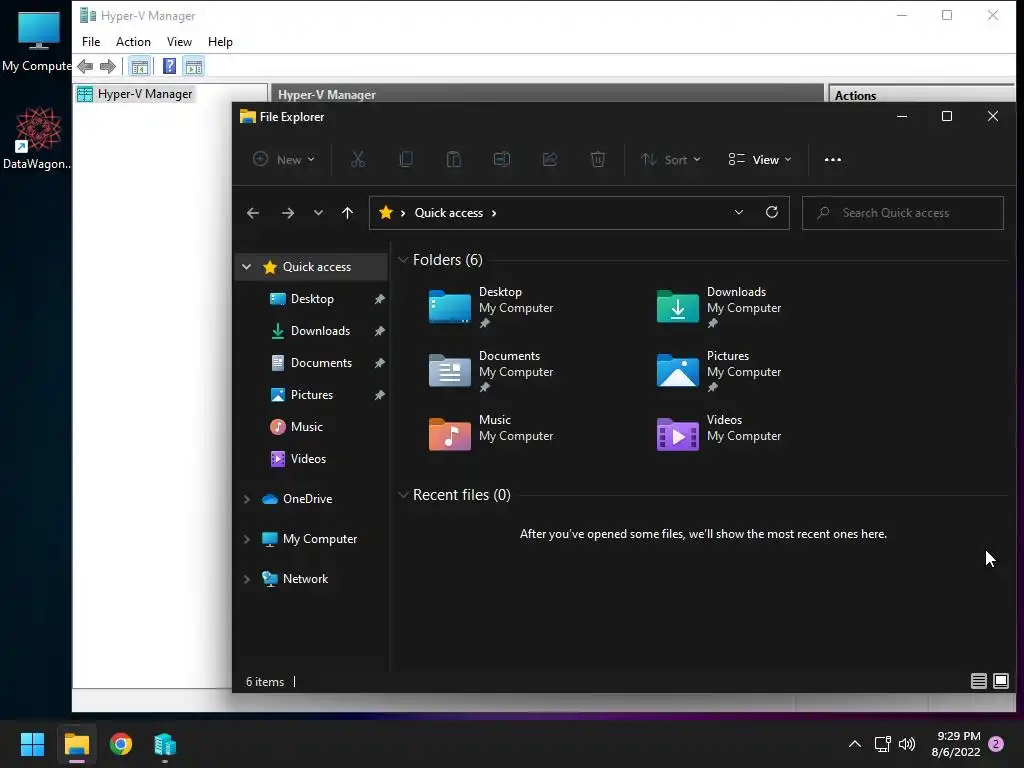The image size is (1024, 768).
Task: Select the Pictures folder tile
Action: pyautogui.click(x=719, y=371)
